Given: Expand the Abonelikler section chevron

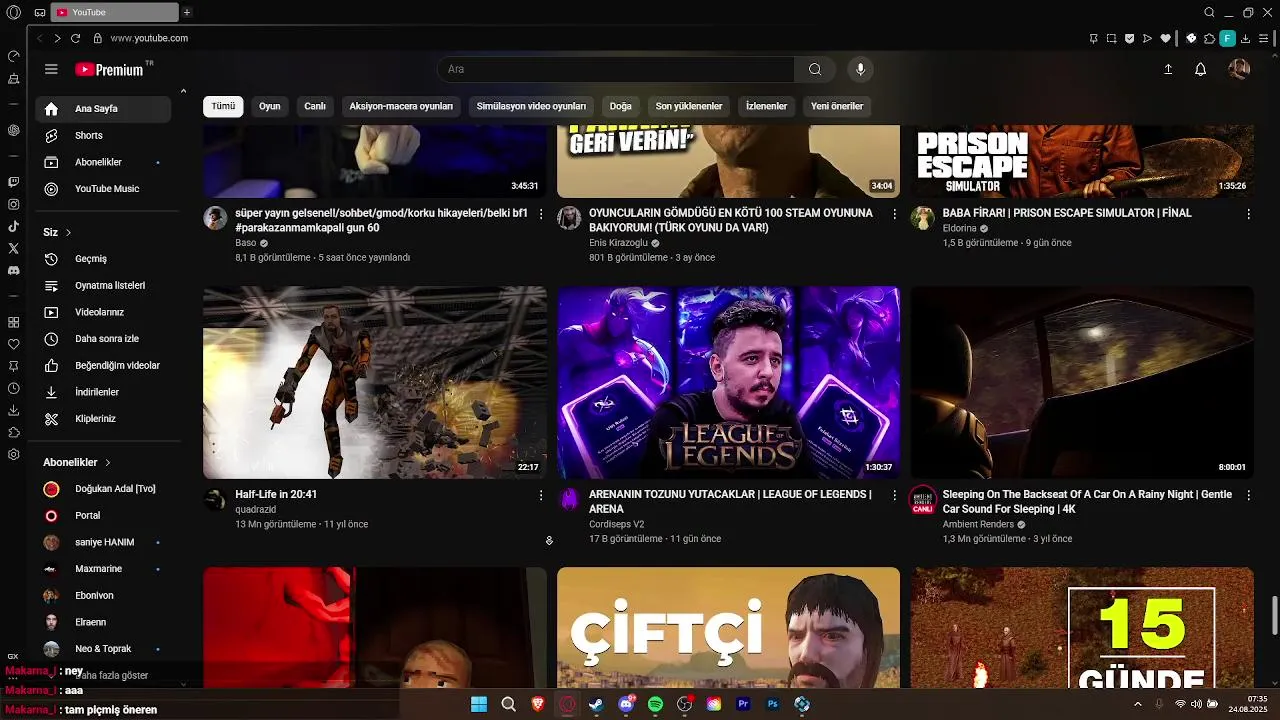Looking at the screenshot, I should (108, 463).
